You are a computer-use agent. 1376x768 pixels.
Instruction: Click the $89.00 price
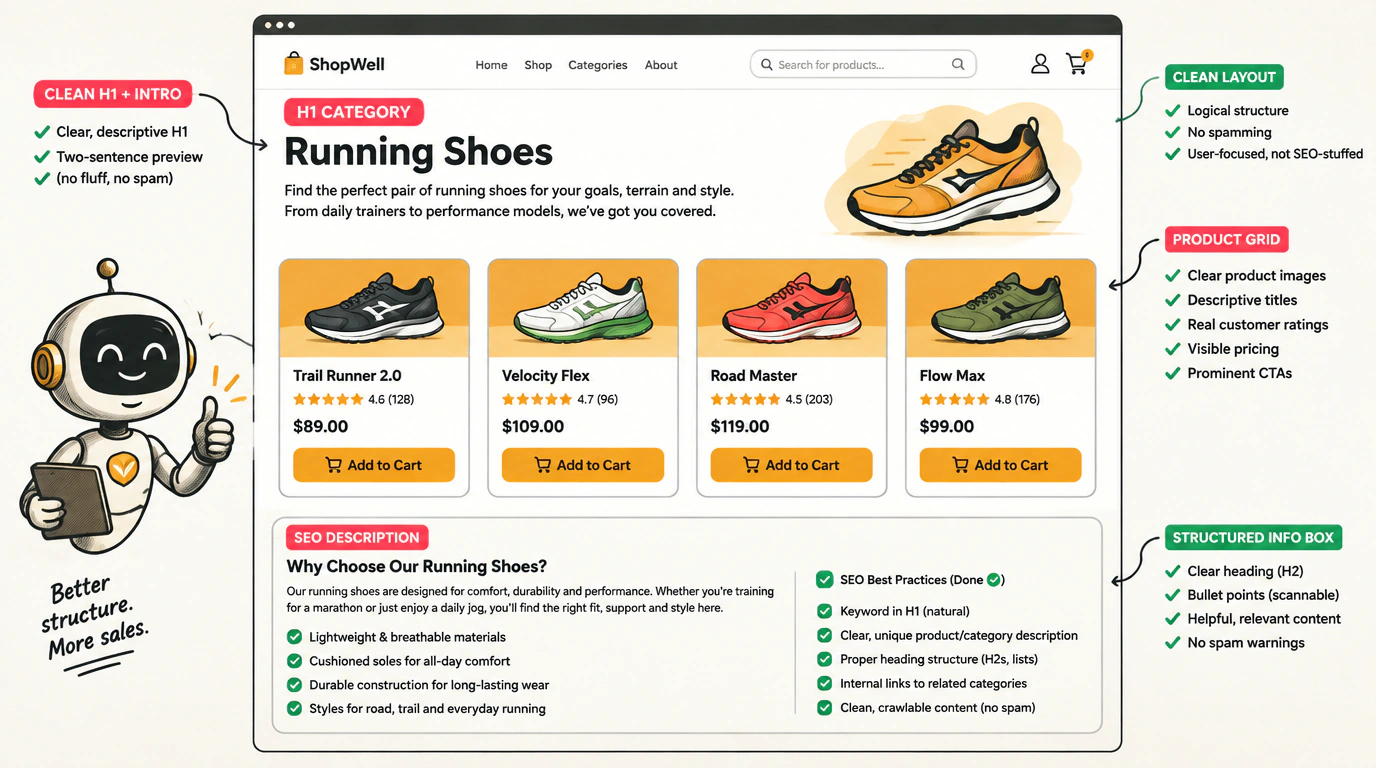tap(321, 427)
